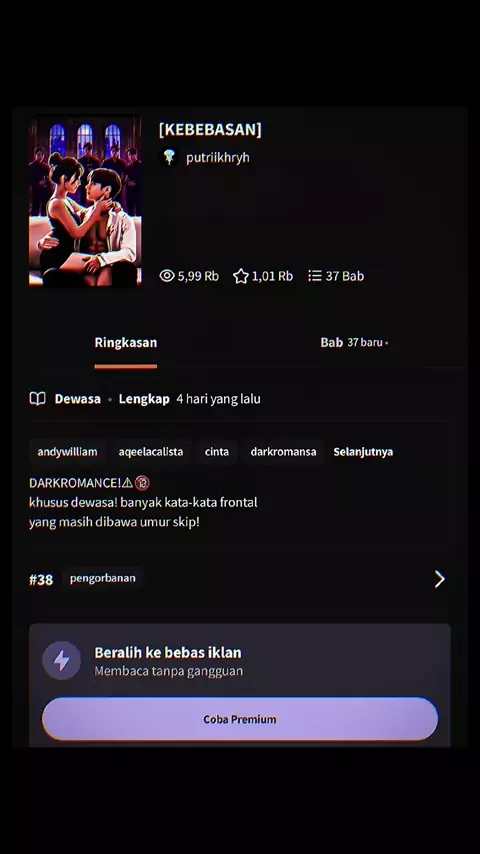Tap the star votes icon

[241, 276]
